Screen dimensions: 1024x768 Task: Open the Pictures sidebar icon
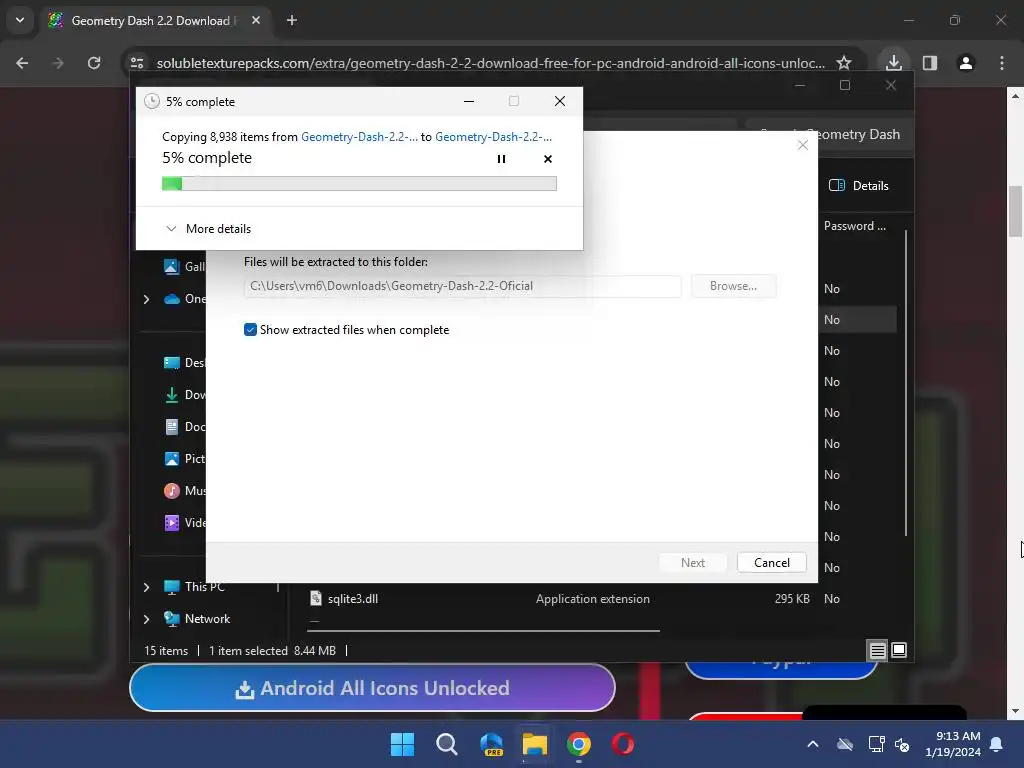point(172,458)
